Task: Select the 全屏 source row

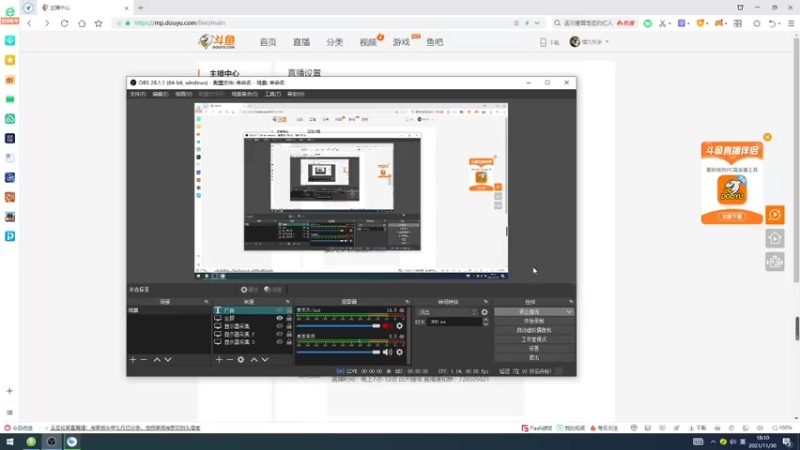Action: point(253,318)
